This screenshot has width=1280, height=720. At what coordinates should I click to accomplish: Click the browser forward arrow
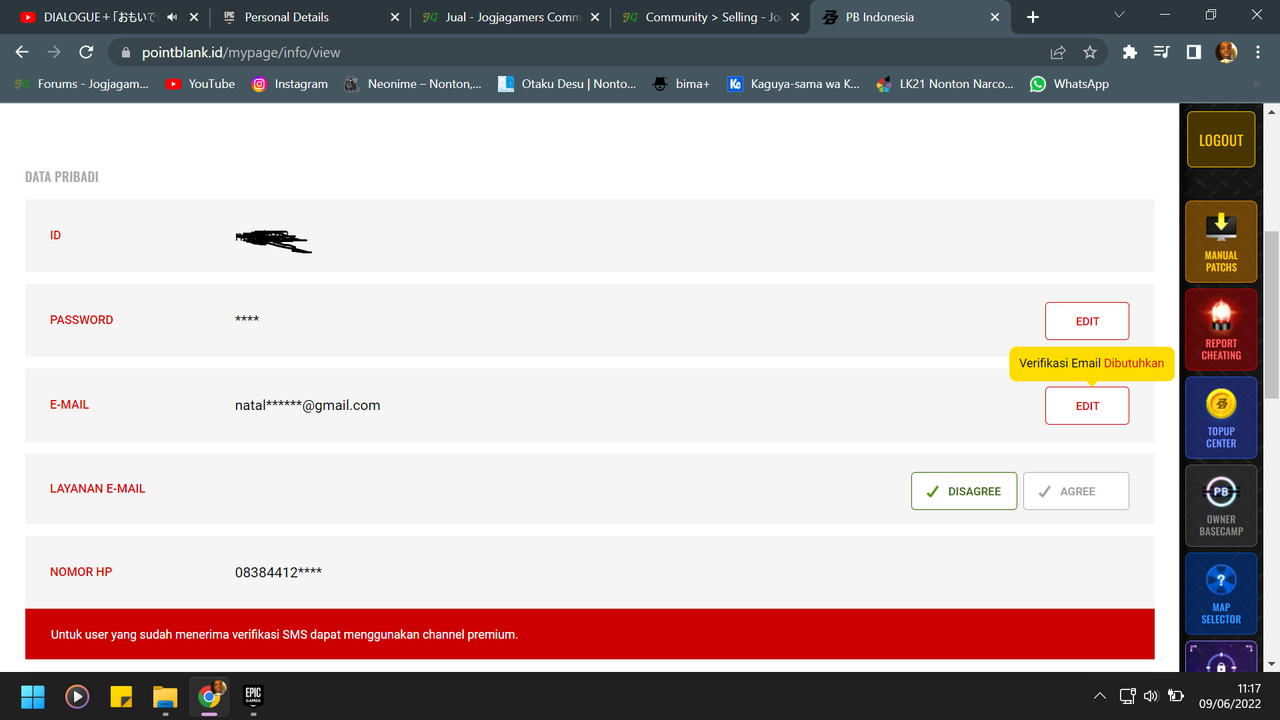click(x=54, y=52)
